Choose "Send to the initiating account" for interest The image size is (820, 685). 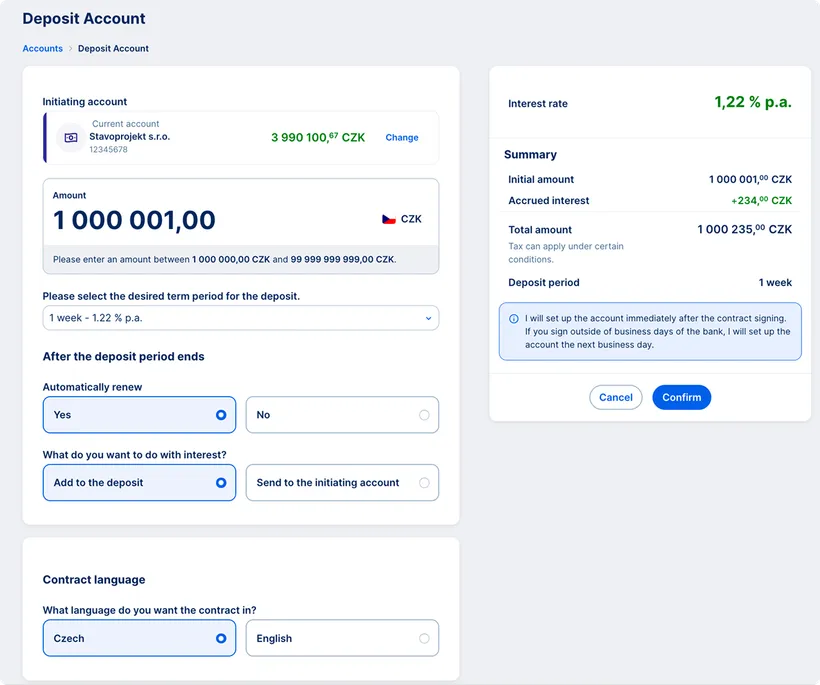(342, 482)
